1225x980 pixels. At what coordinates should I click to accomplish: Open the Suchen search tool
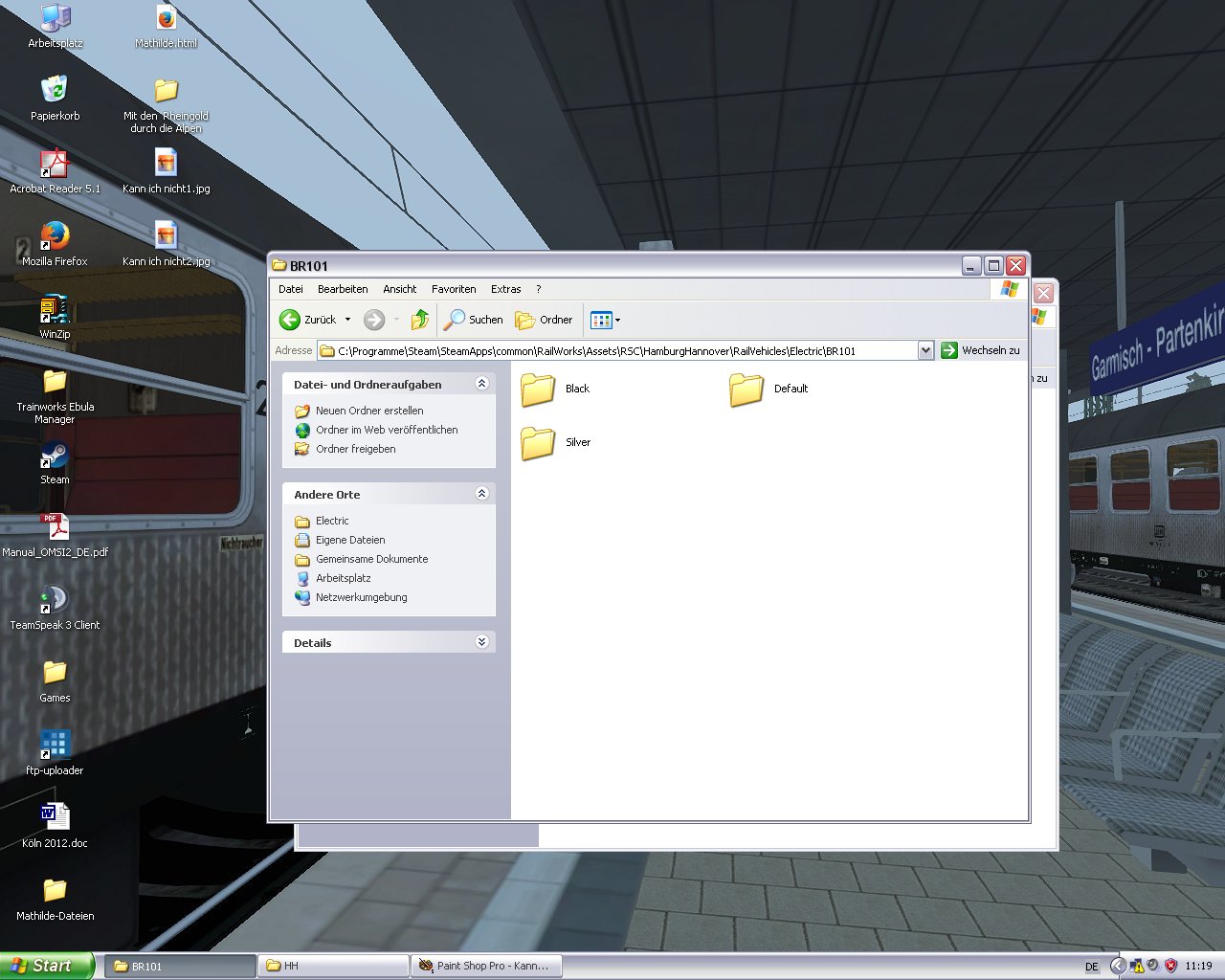(x=473, y=320)
